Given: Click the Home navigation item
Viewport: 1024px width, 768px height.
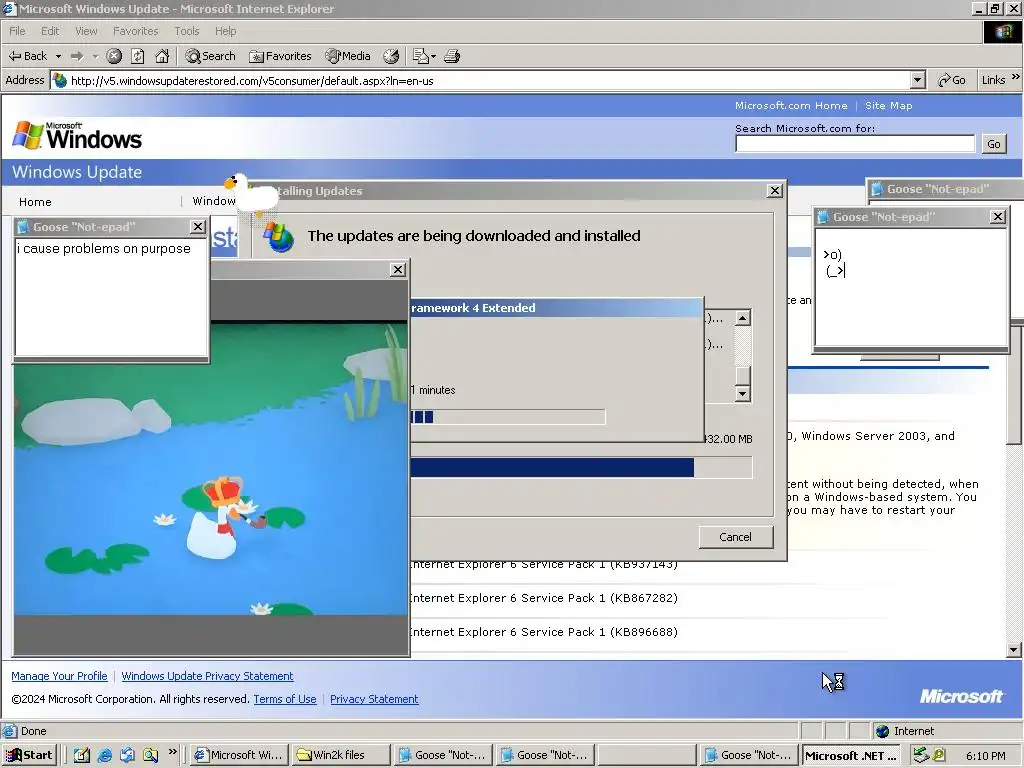Looking at the screenshot, I should [x=35, y=202].
